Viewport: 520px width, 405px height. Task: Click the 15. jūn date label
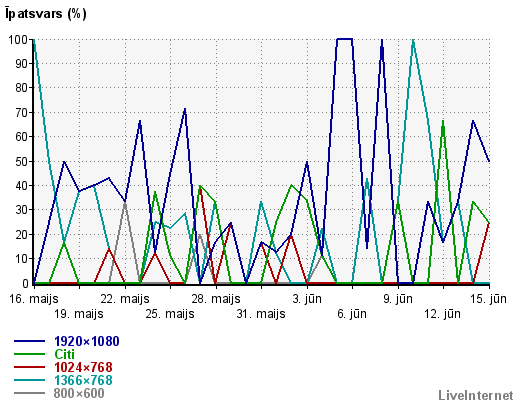point(488,299)
